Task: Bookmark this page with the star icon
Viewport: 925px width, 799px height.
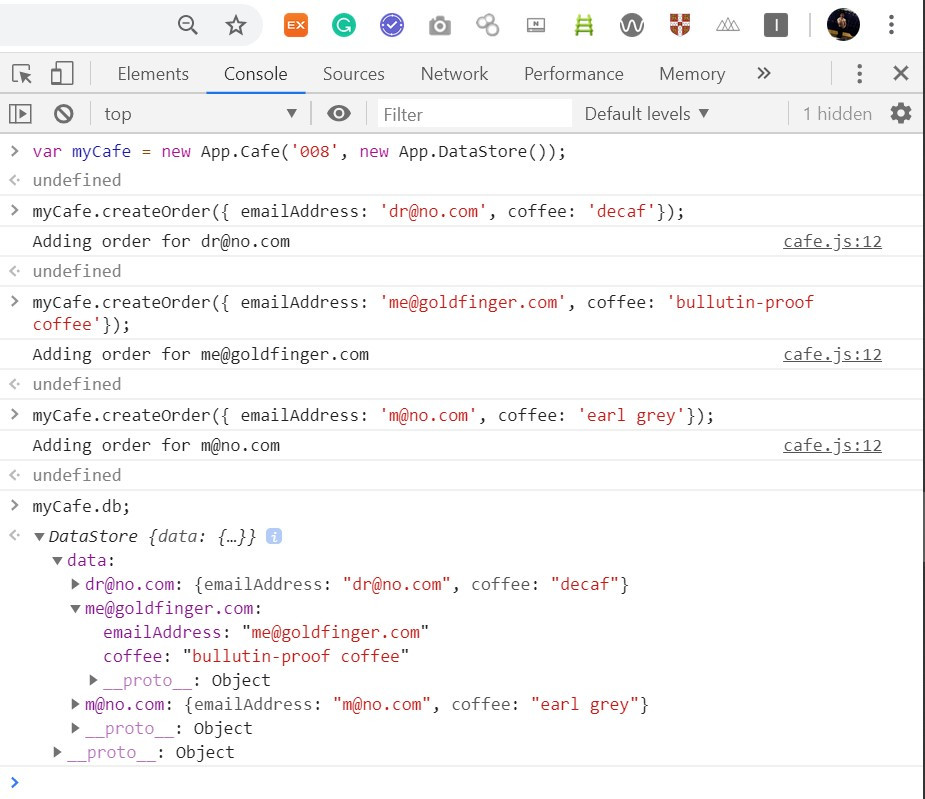Action: [236, 25]
